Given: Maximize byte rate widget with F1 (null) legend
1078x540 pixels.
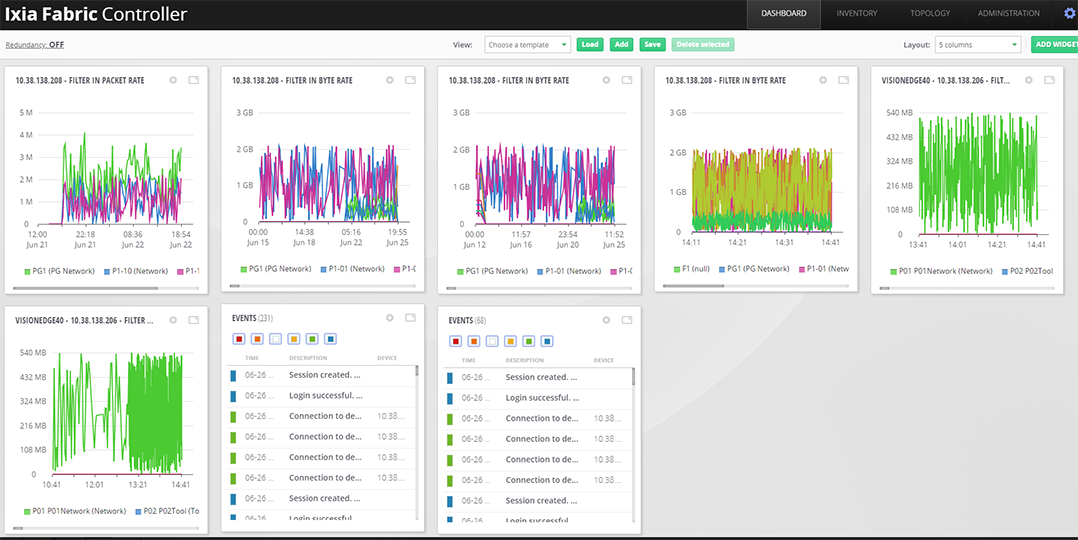Looking at the screenshot, I should pos(844,80).
